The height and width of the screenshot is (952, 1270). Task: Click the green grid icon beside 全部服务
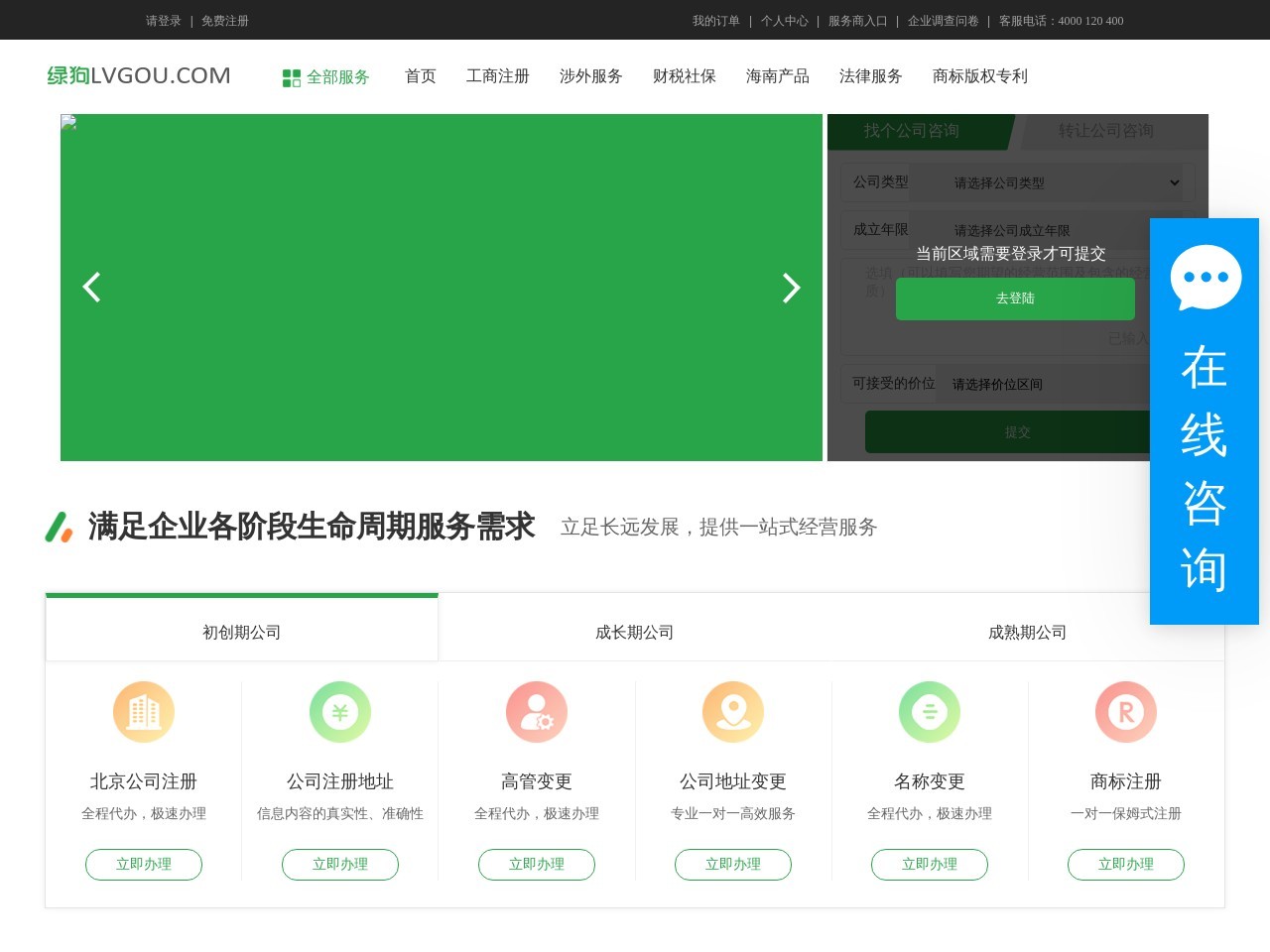coord(291,76)
